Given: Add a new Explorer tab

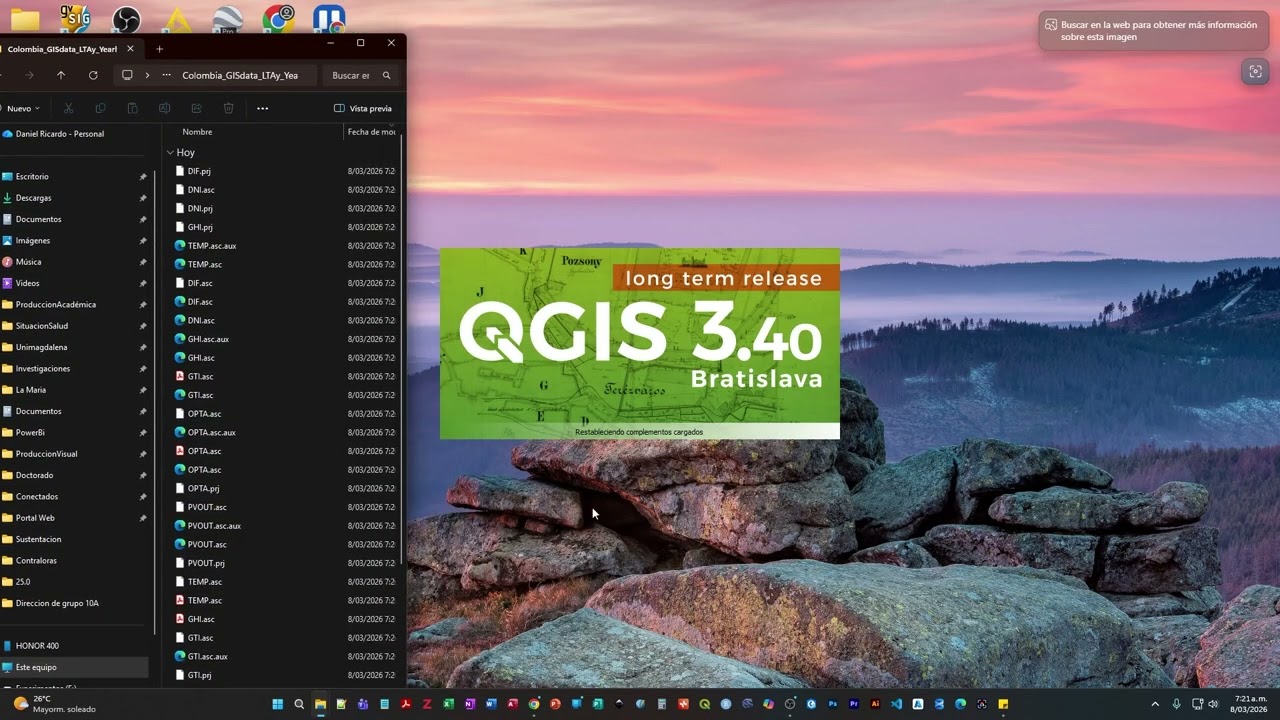Looking at the screenshot, I should coord(159,48).
